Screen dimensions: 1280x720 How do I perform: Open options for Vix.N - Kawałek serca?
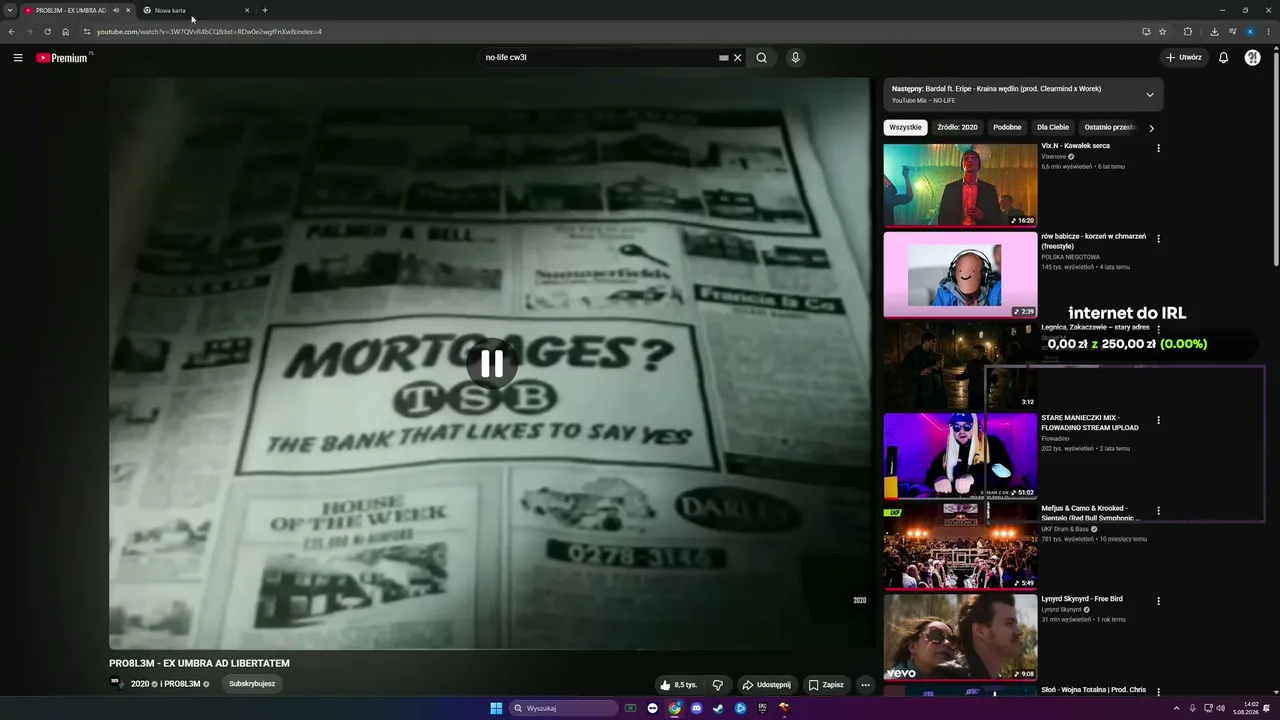[x=1159, y=148]
